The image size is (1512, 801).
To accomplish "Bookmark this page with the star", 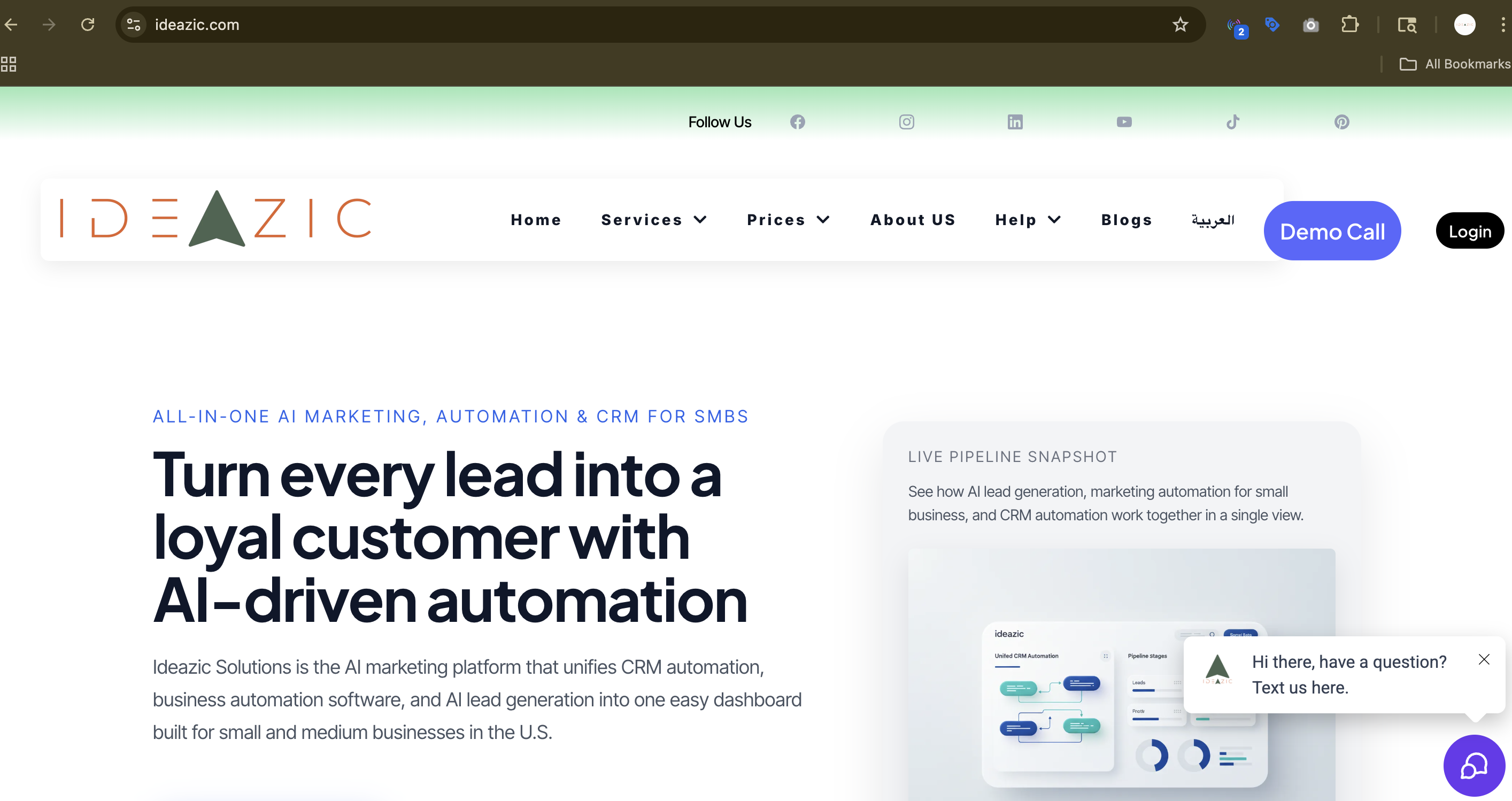I will pyautogui.click(x=1180, y=25).
